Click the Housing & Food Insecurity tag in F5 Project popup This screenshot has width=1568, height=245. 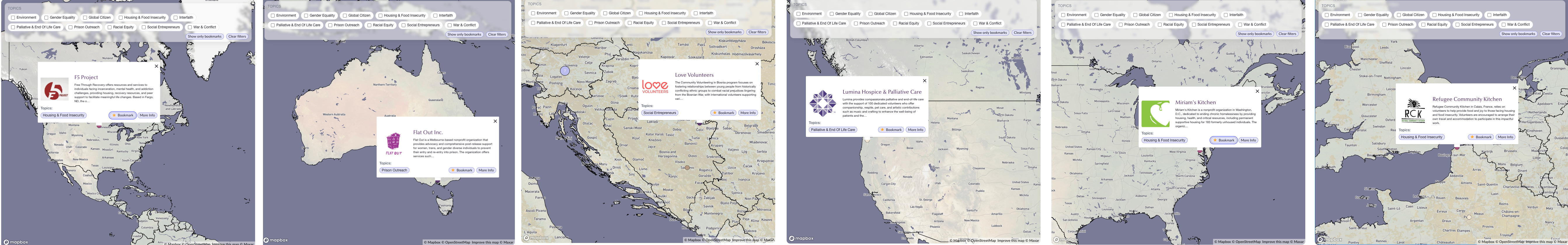(x=63, y=115)
